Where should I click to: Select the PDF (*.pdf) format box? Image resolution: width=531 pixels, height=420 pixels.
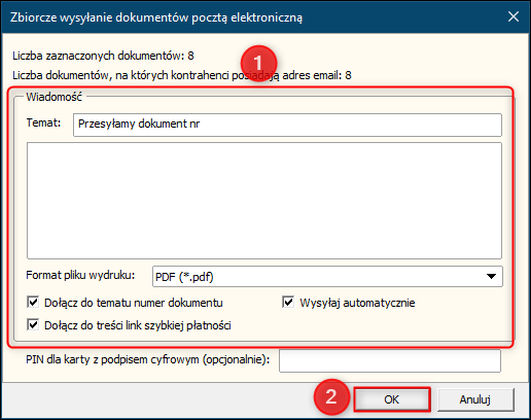click(x=327, y=276)
